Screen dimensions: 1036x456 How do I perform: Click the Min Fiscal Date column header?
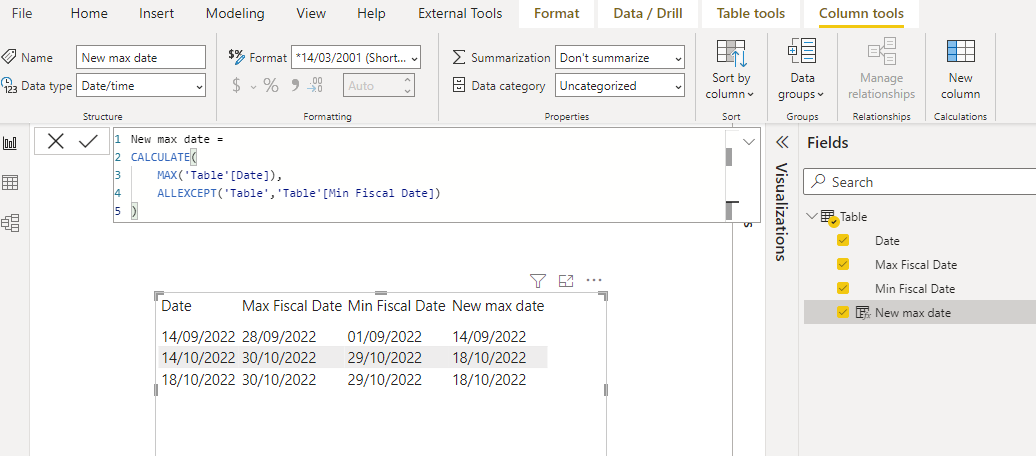[x=396, y=306]
